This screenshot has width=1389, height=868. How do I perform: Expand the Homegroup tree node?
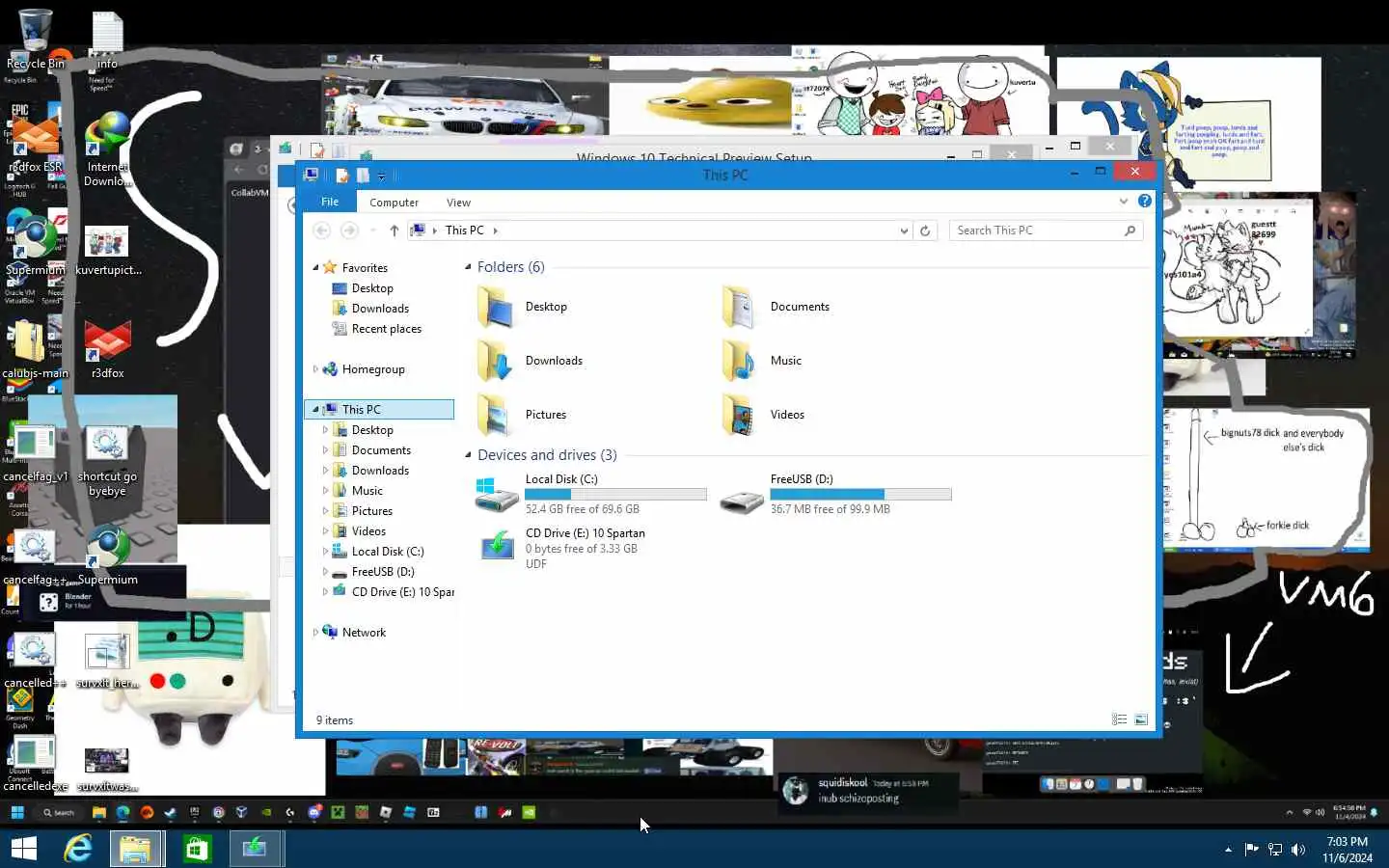(315, 369)
